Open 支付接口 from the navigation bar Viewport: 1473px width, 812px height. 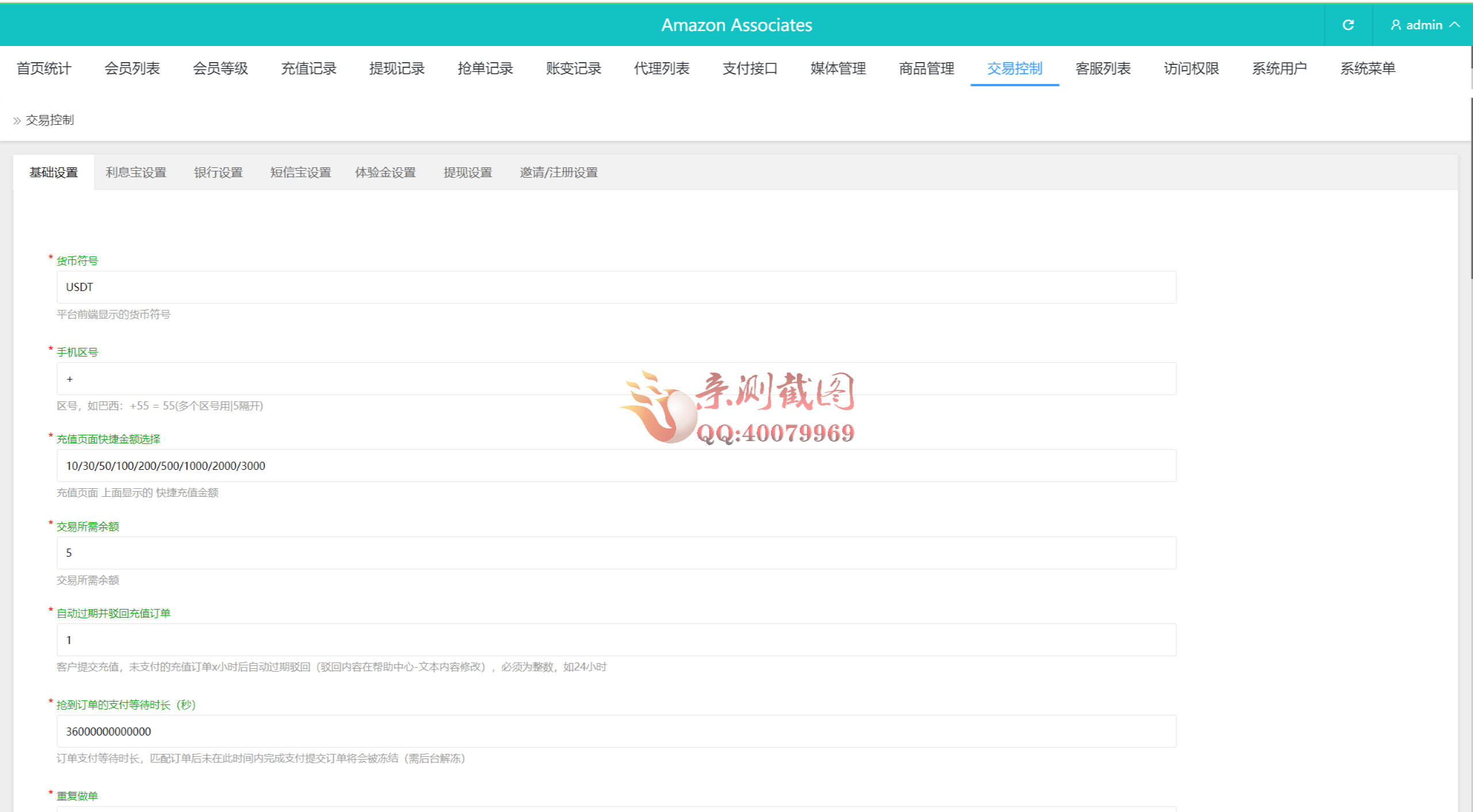pyautogui.click(x=749, y=68)
